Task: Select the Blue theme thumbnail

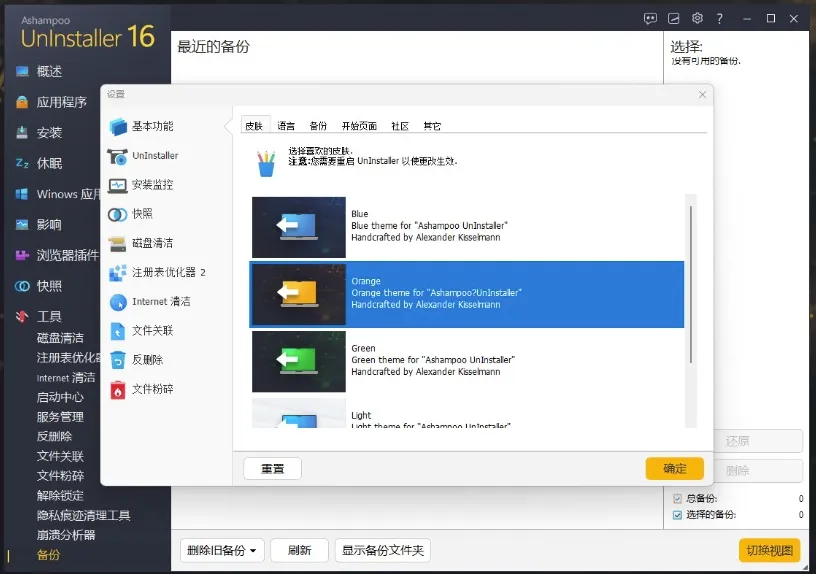Action: (x=299, y=227)
